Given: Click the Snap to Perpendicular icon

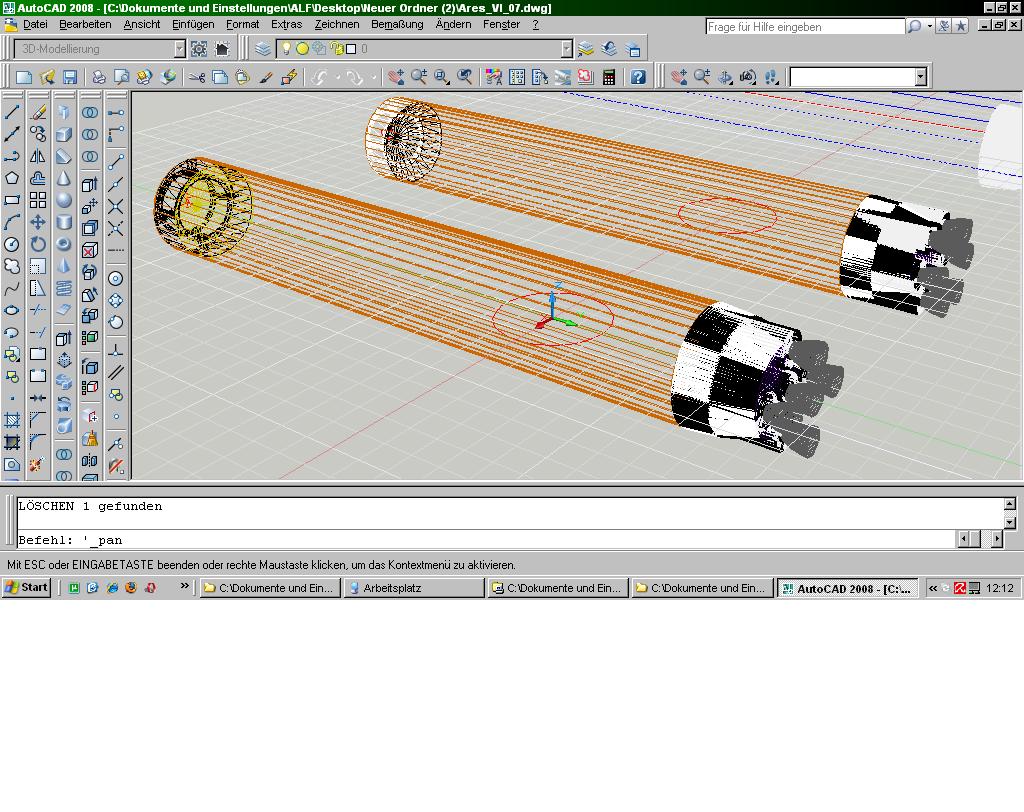Looking at the screenshot, I should [116, 351].
